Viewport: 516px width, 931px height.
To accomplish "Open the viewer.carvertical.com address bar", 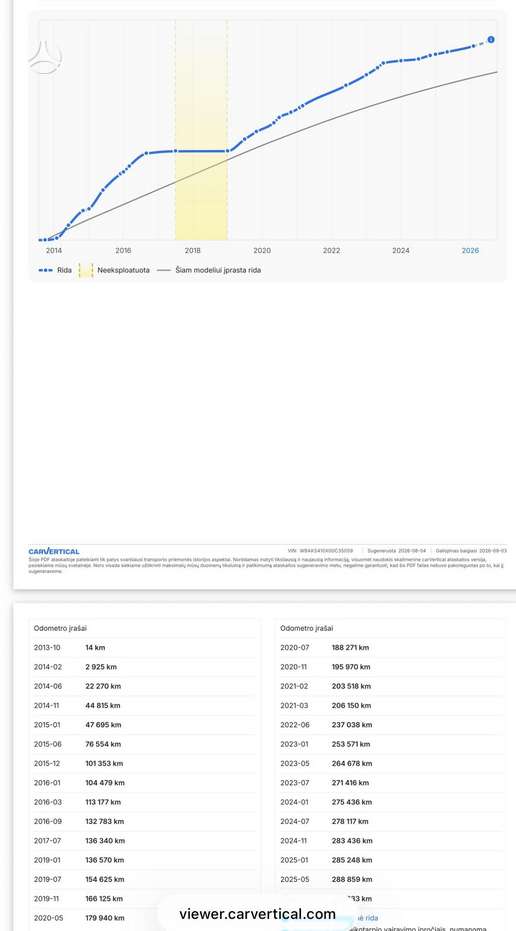I will click(x=257, y=914).
